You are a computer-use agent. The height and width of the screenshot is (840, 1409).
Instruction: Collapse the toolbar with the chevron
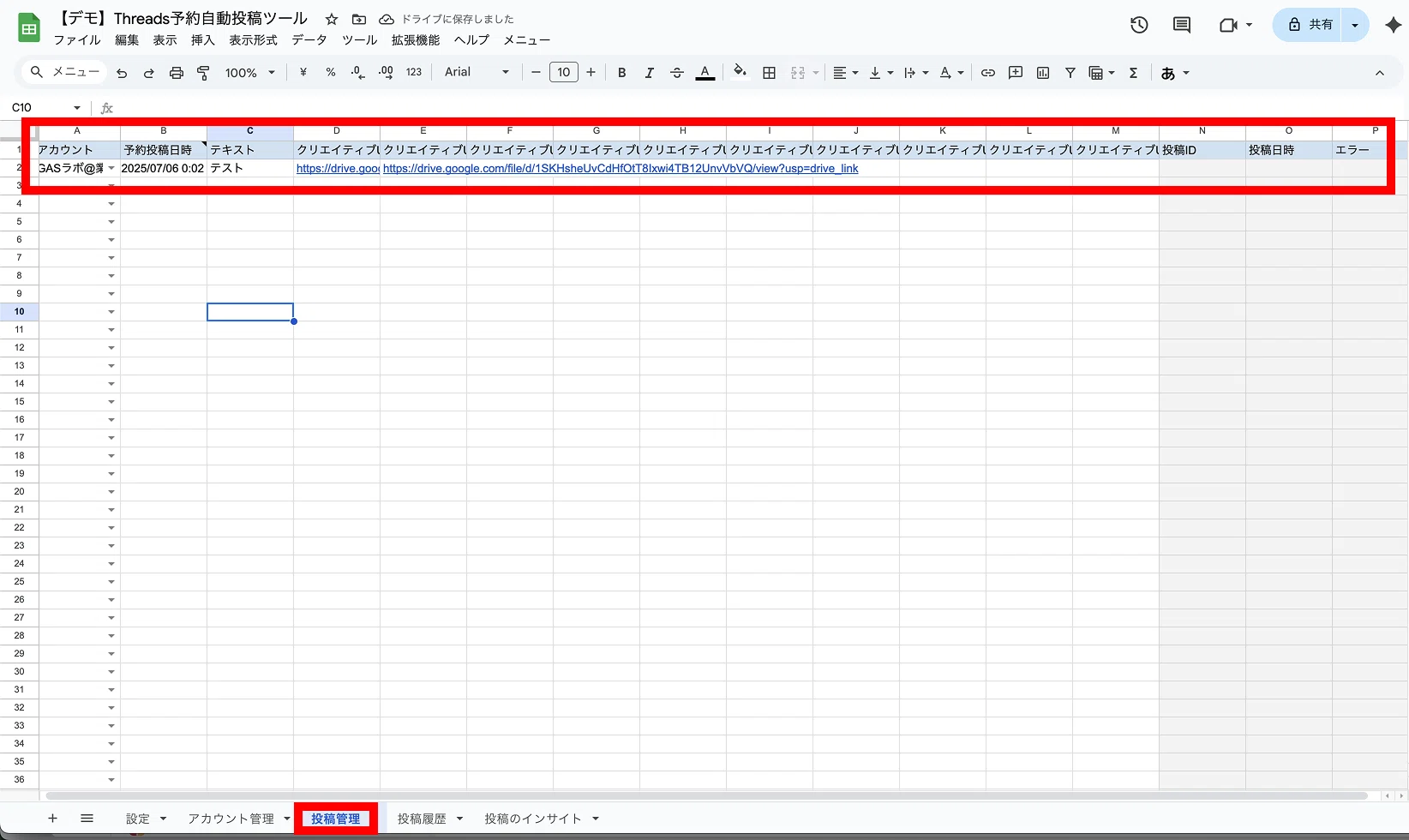click(x=1380, y=73)
